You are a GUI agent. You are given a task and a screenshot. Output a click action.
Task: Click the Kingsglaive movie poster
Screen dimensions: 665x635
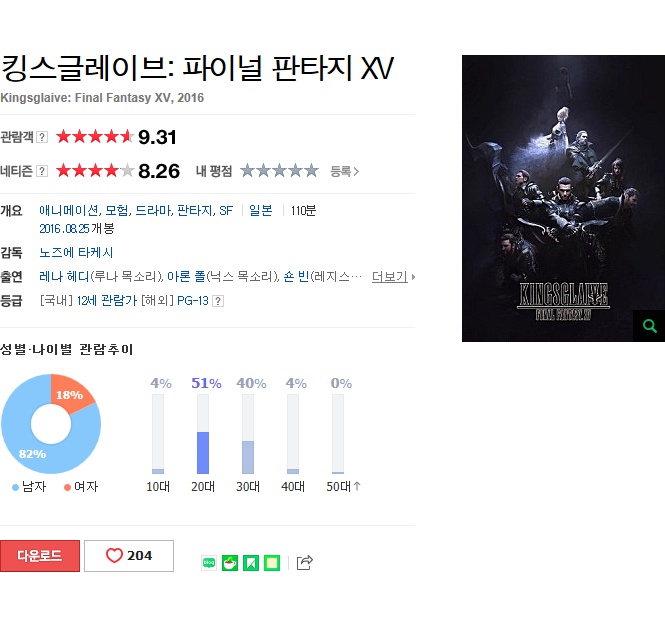[x=563, y=198]
